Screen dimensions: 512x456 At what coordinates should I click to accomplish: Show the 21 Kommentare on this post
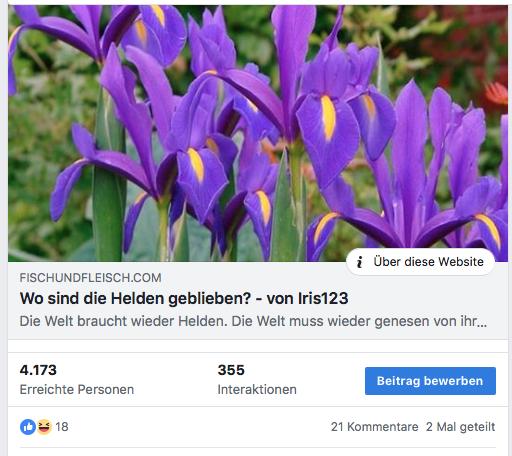[375, 427]
